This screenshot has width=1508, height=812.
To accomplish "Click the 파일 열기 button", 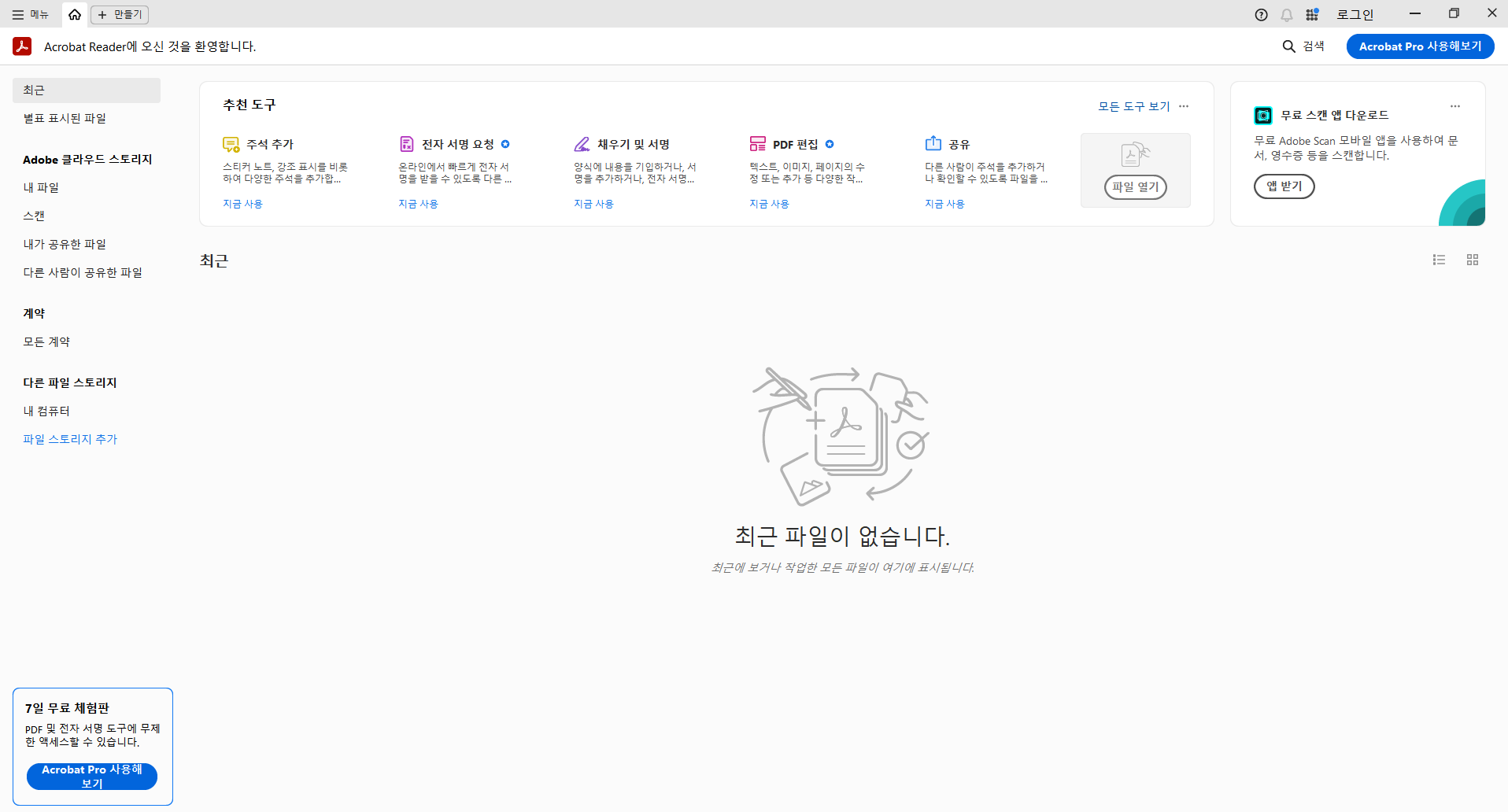I will pos(1135,187).
